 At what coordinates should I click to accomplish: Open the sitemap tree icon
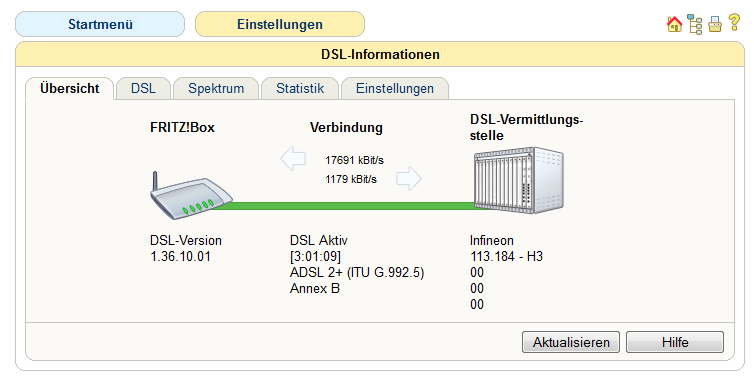[695, 24]
